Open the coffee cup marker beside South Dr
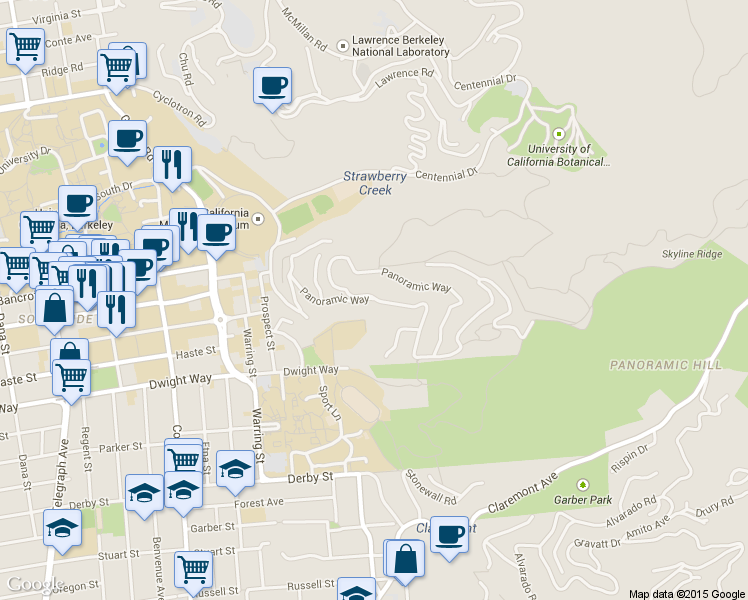 click(x=77, y=207)
